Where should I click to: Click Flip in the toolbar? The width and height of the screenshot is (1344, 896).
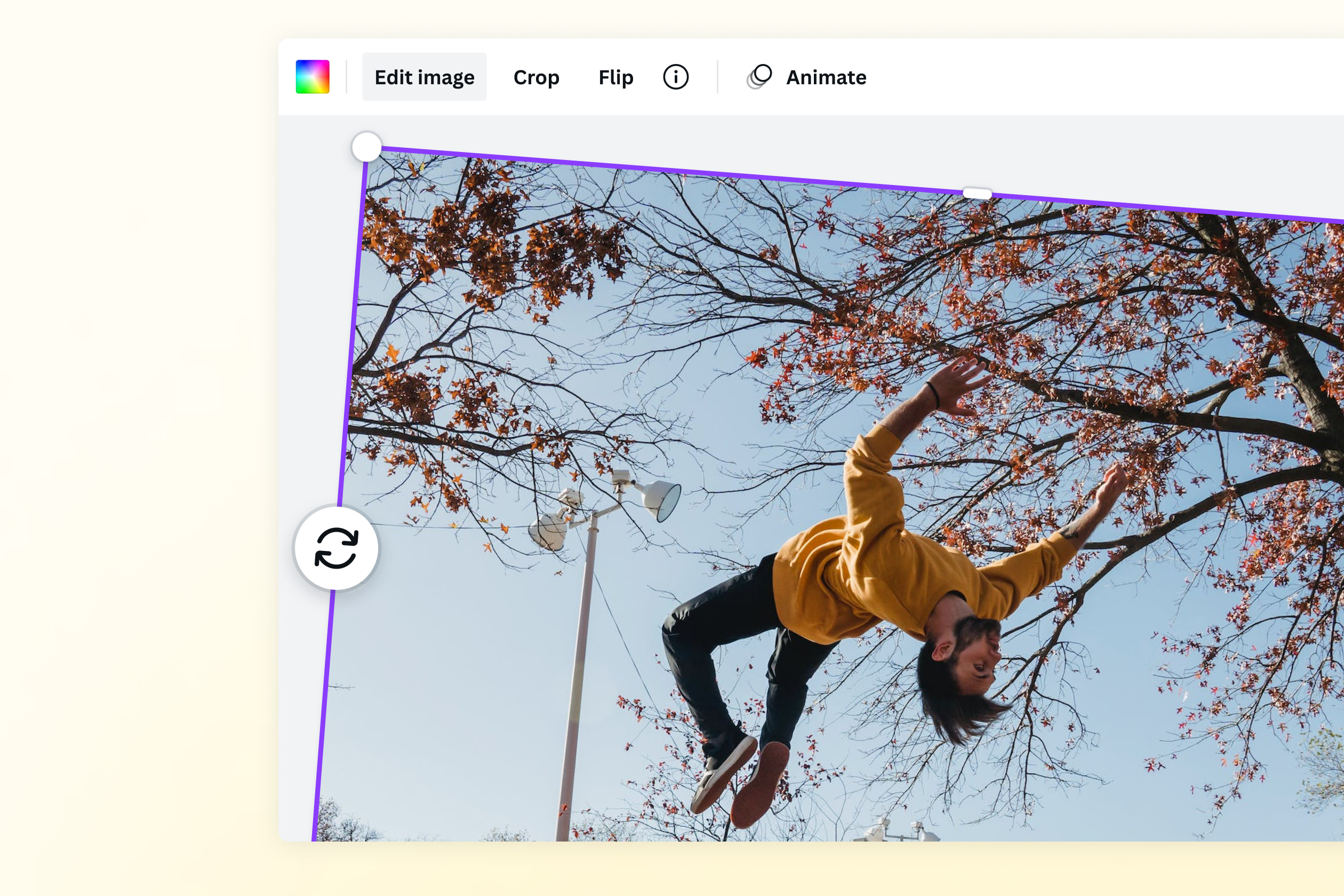[615, 77]
